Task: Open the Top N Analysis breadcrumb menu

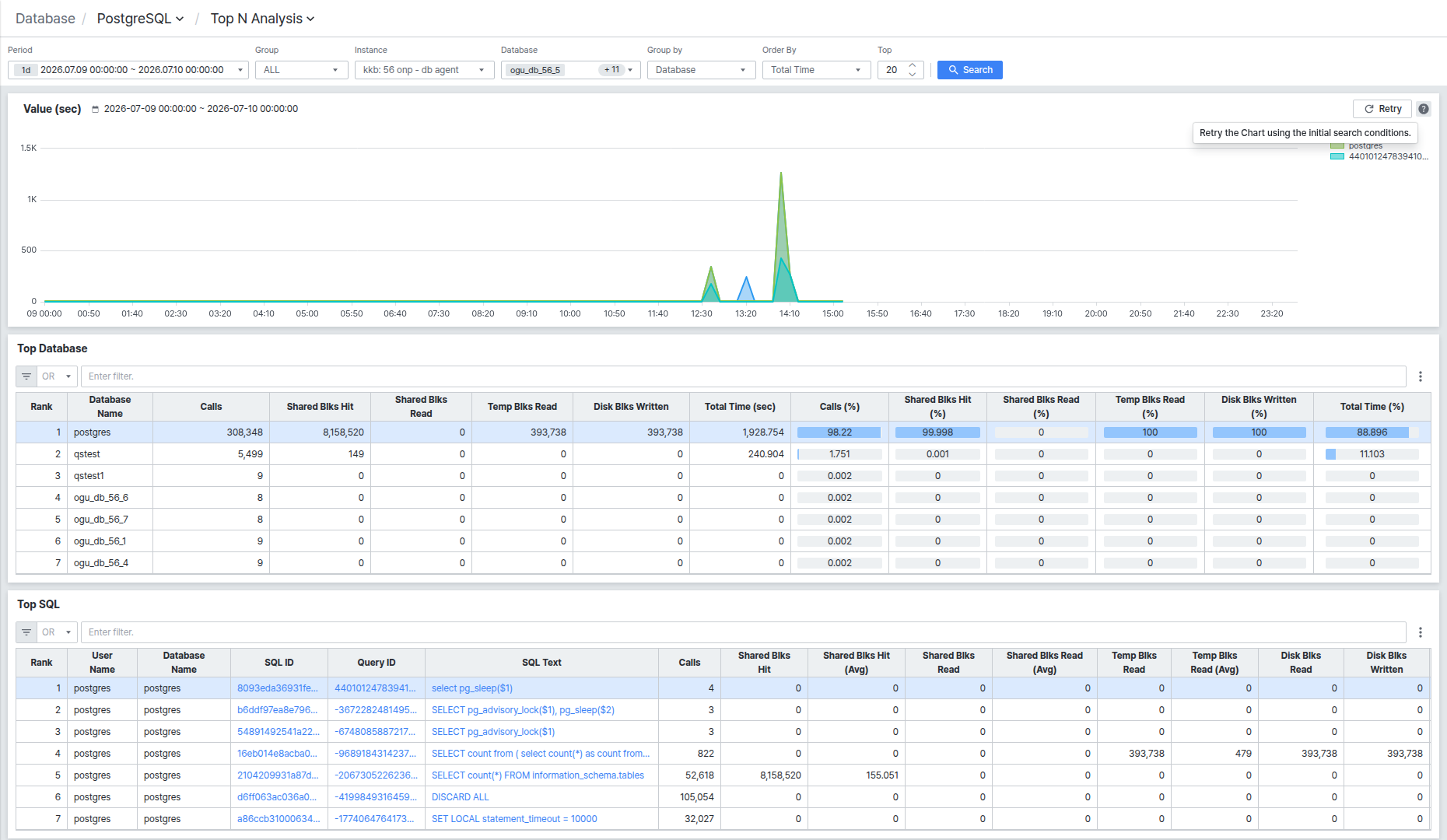Action: point(262,19)
